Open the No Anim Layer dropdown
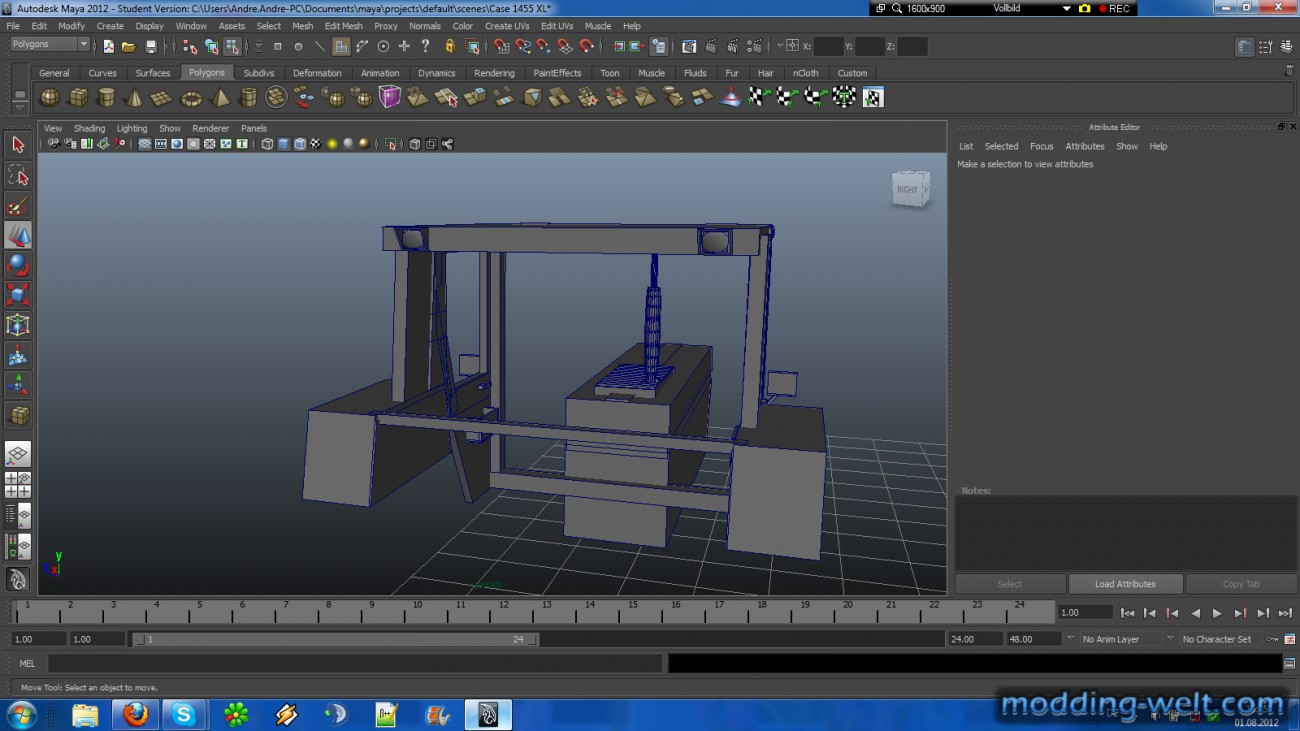This screenshot has height=731, width=1300. (x=1119, y=639)
